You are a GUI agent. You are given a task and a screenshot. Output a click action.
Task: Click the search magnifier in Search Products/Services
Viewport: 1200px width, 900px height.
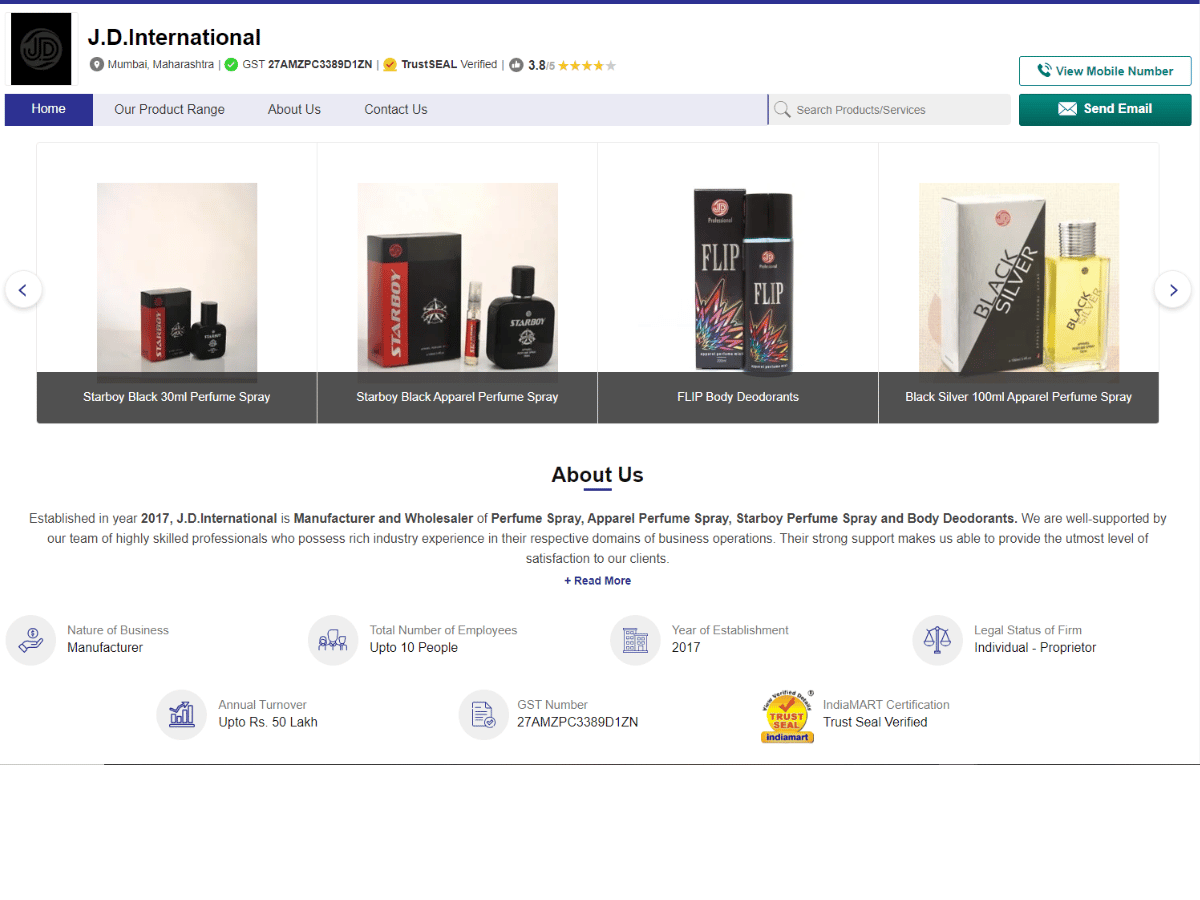(782, 109)
